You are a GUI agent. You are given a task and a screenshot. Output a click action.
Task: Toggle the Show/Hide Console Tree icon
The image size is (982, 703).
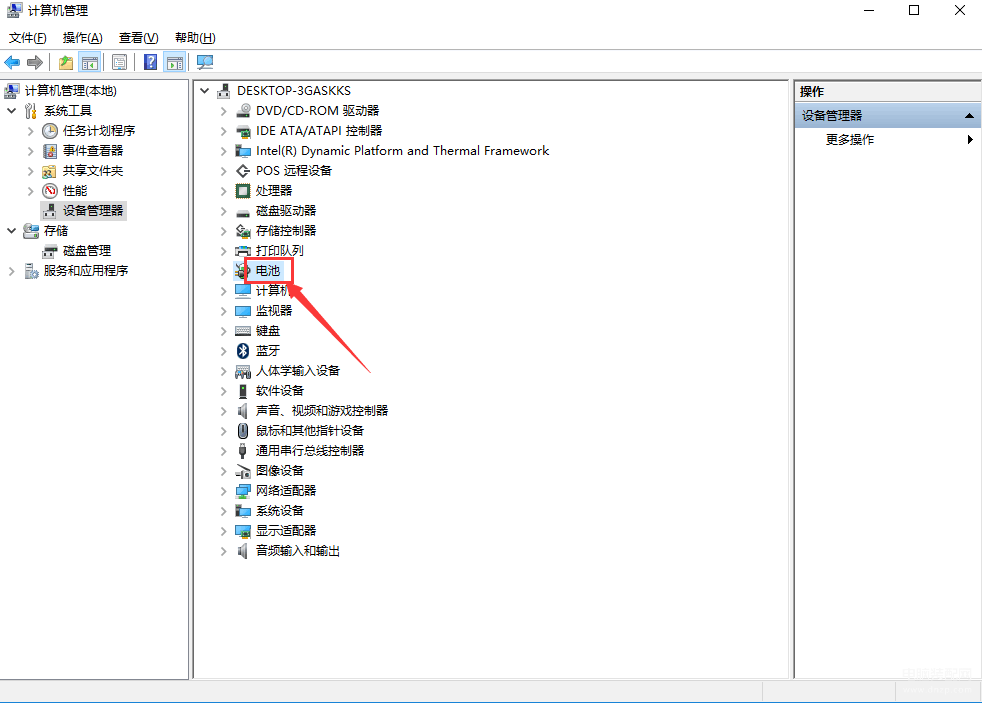tap(90, 62)
